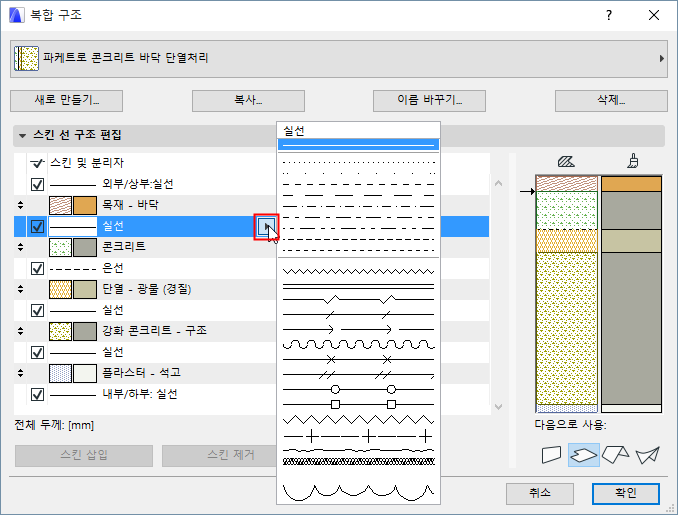Cancel with the 취소 button
The width and height of the screenshot is (678, 515).
tap(540, 493)
